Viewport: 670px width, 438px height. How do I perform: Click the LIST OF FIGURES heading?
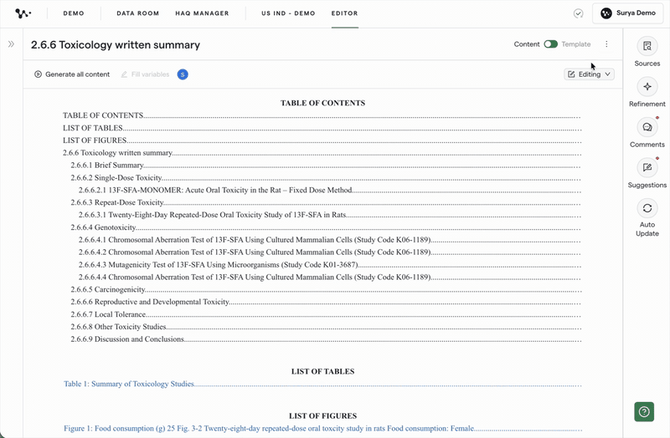click(x=323, y=416)
